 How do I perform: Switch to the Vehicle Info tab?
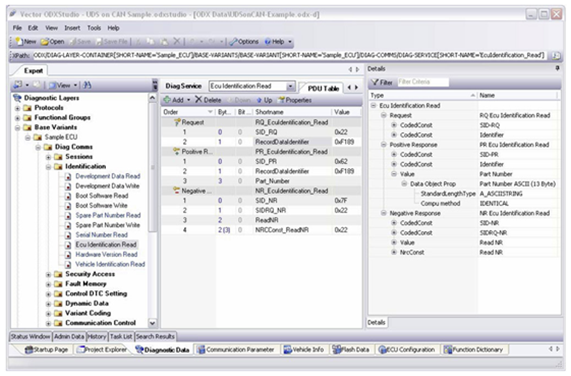coord(304,350)
